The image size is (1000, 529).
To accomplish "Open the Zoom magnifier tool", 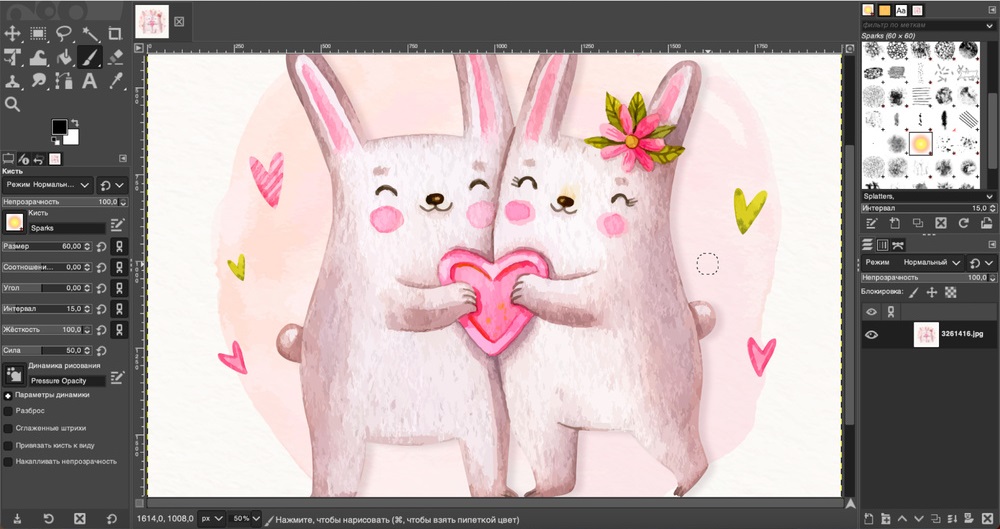I will [13, 105].
